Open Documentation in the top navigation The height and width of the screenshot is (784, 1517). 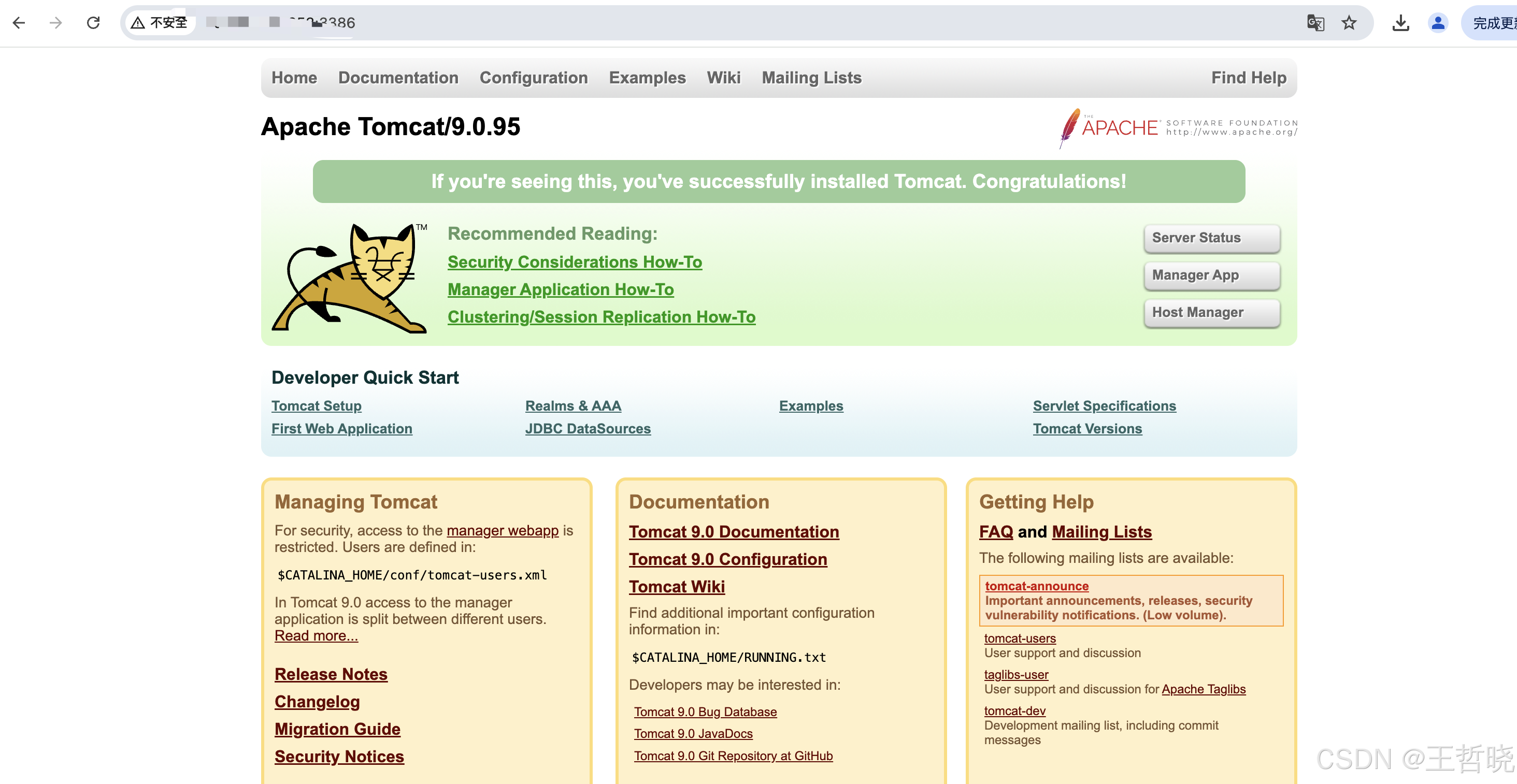click(x=398, y=78)
